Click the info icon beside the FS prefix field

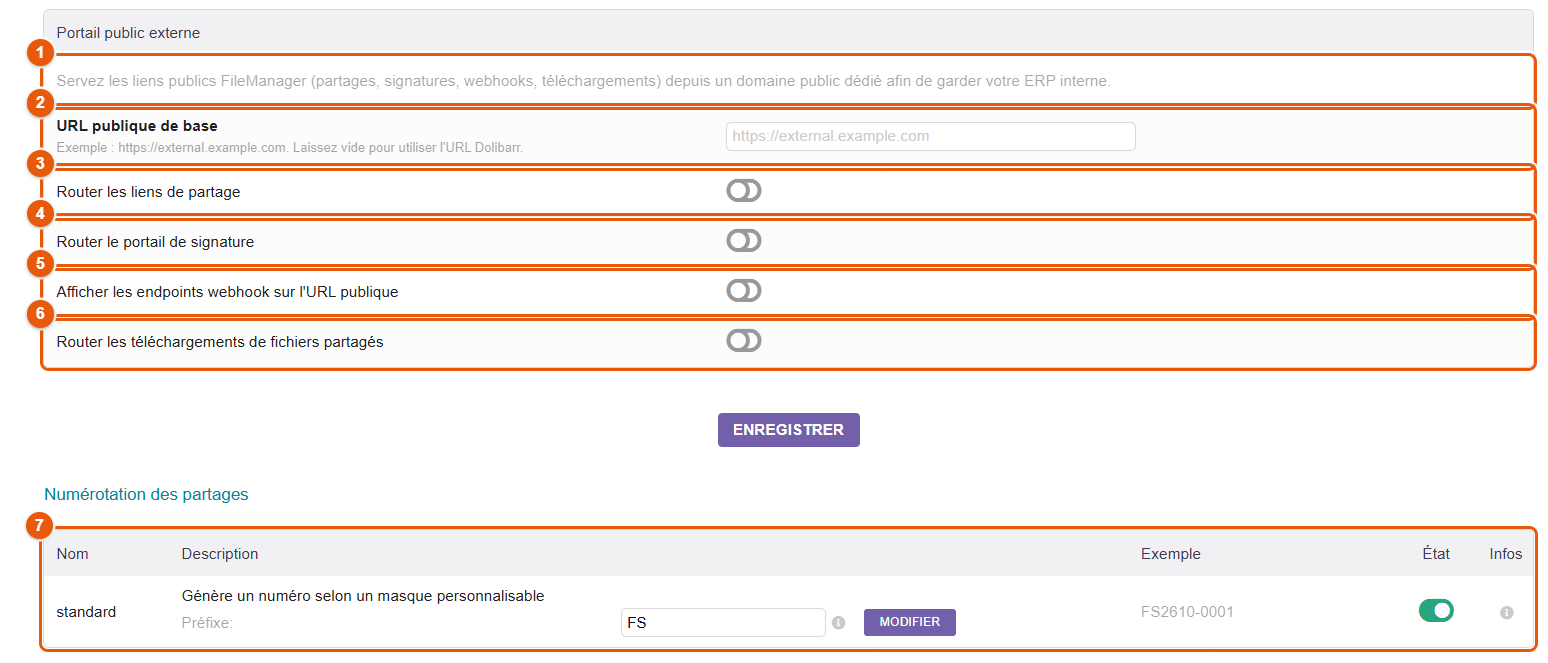point(838,623)
